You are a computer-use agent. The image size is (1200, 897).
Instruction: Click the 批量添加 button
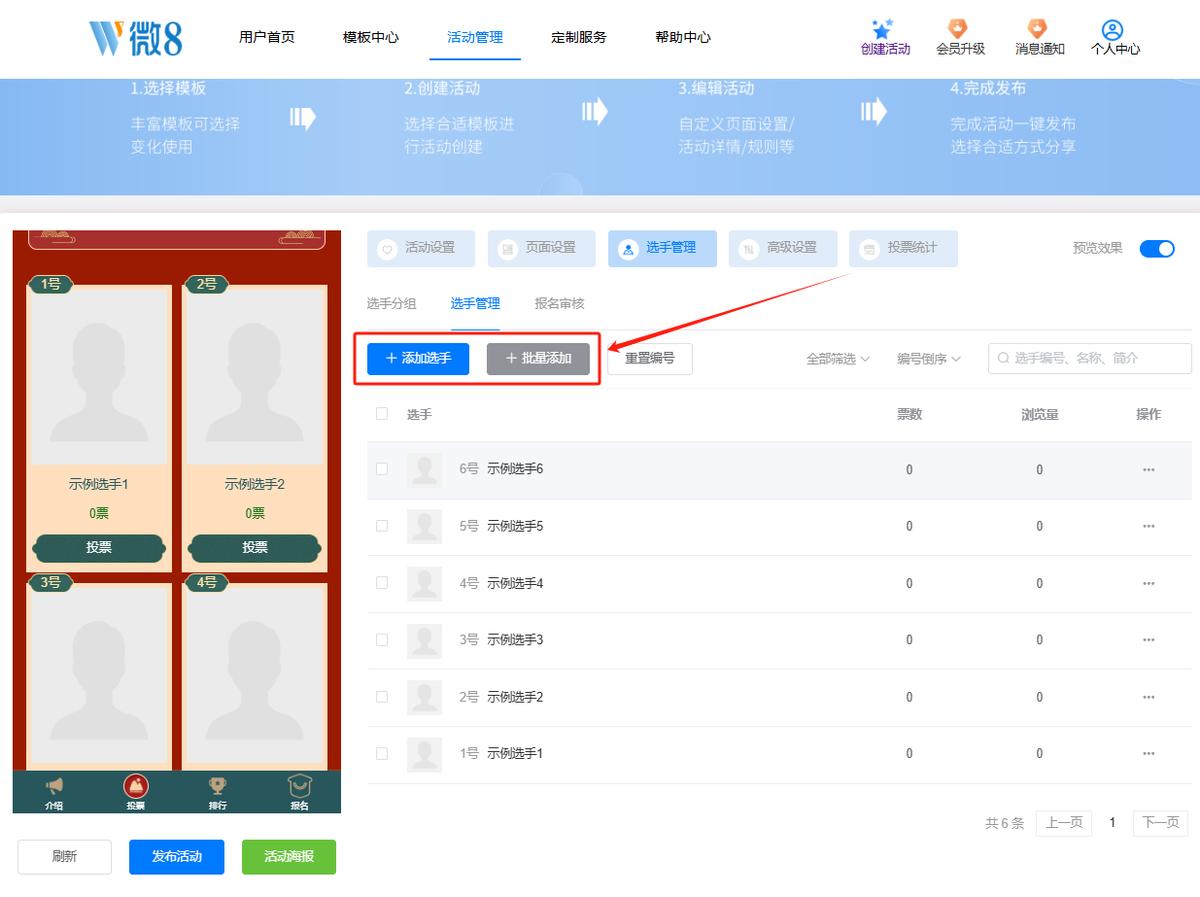[538, 359]
